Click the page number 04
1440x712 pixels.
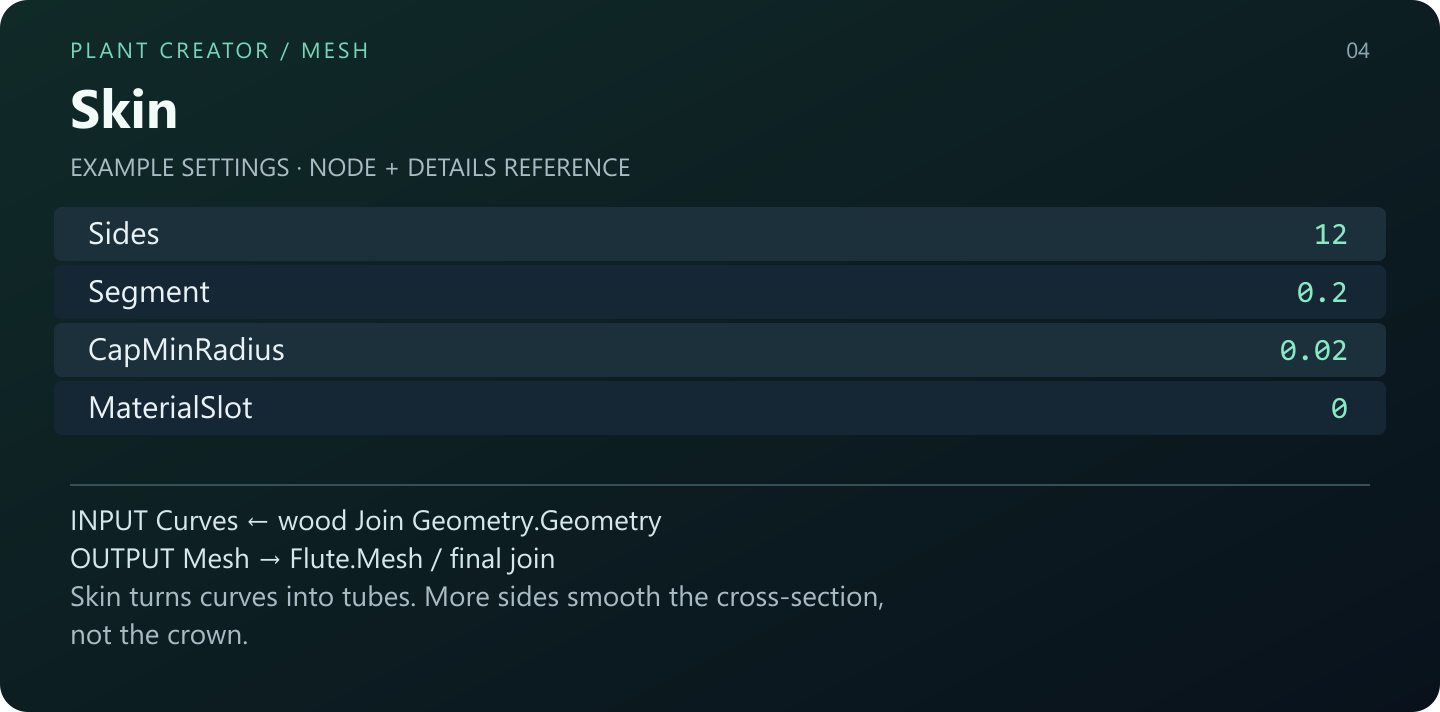tap(1358, 51)
